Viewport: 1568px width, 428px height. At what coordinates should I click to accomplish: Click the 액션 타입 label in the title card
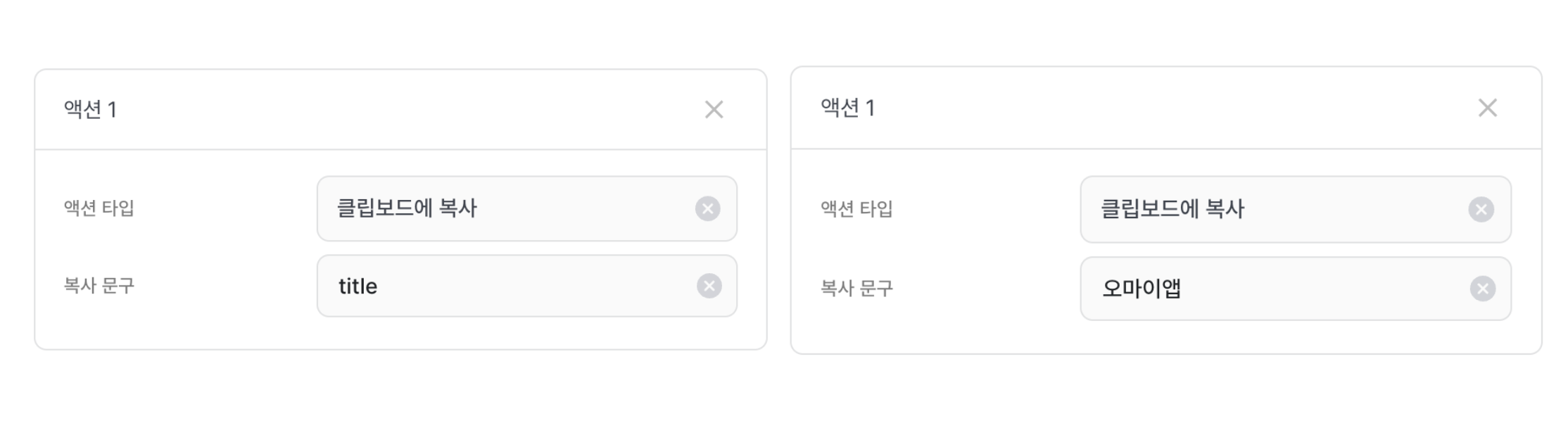(x=99, y=208)
